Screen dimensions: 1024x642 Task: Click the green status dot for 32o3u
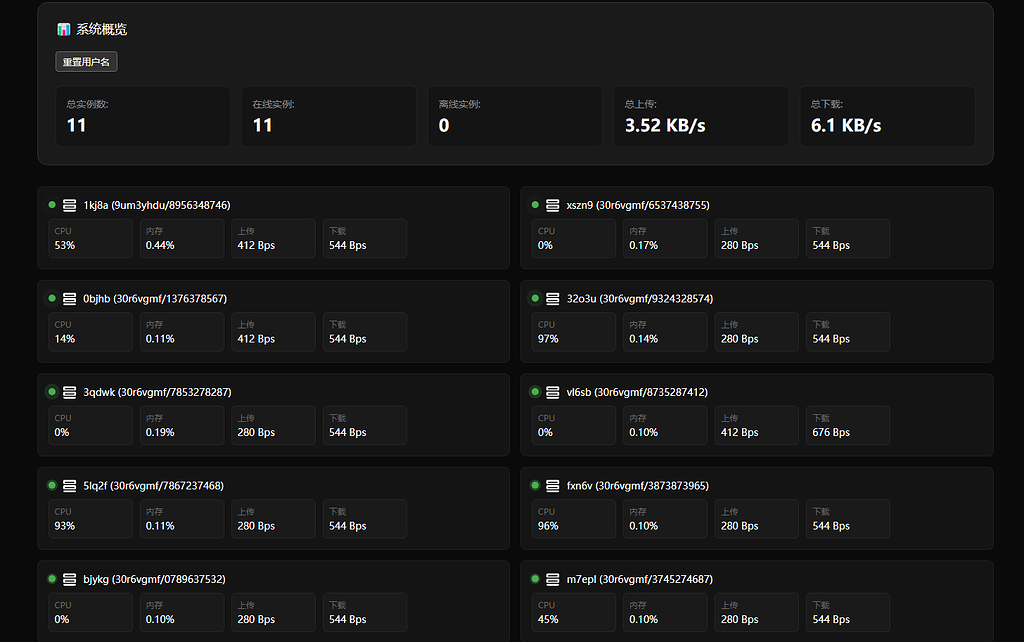[535, 298]
